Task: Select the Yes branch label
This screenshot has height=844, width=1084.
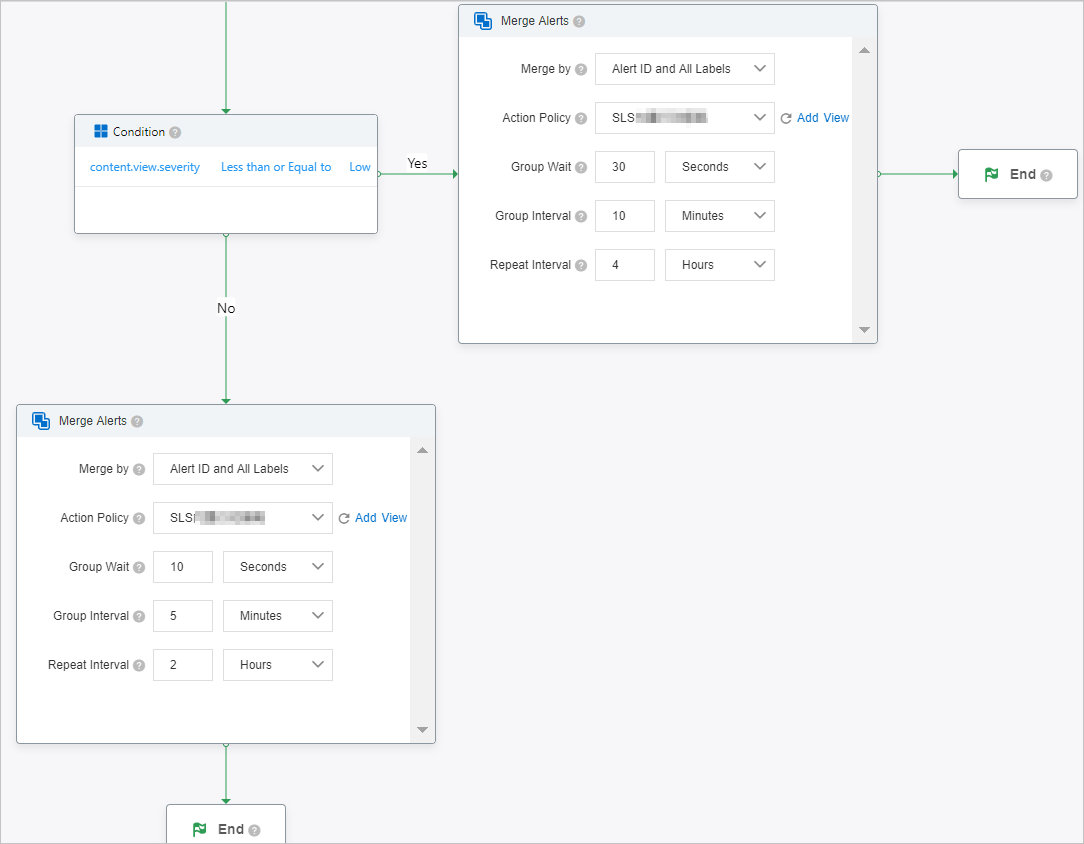Action: coord(418,164)
